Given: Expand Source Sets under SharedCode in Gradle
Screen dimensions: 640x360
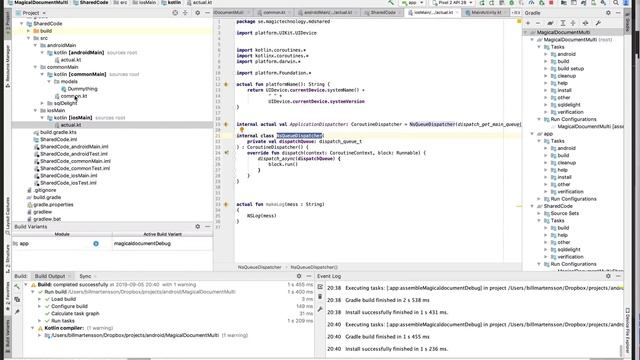Looking at the screenshot, I should pyautogui.click(x=539, y=213).
